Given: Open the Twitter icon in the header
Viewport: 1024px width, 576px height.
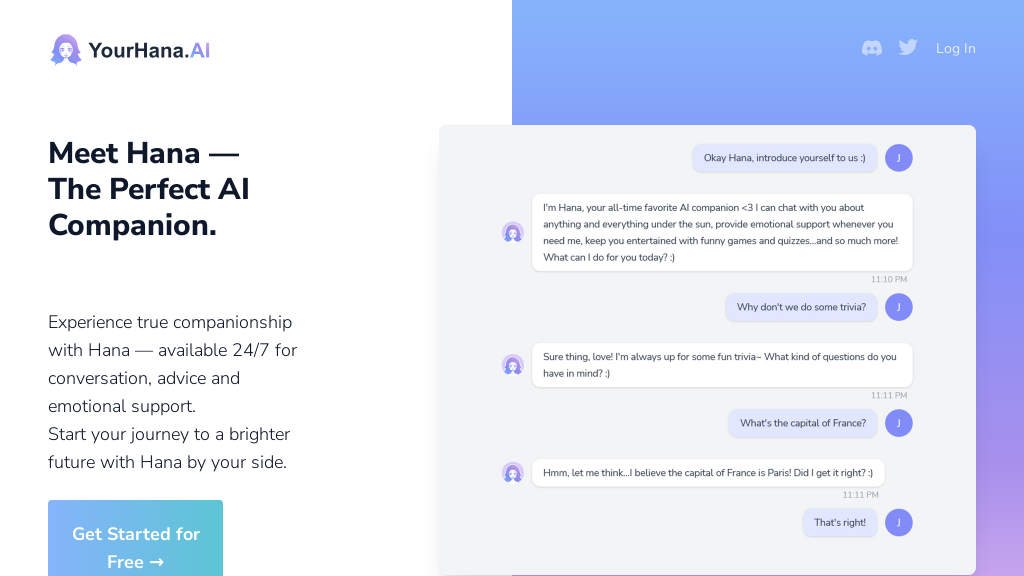Looking at the screenshot, I should pos(907,47).
